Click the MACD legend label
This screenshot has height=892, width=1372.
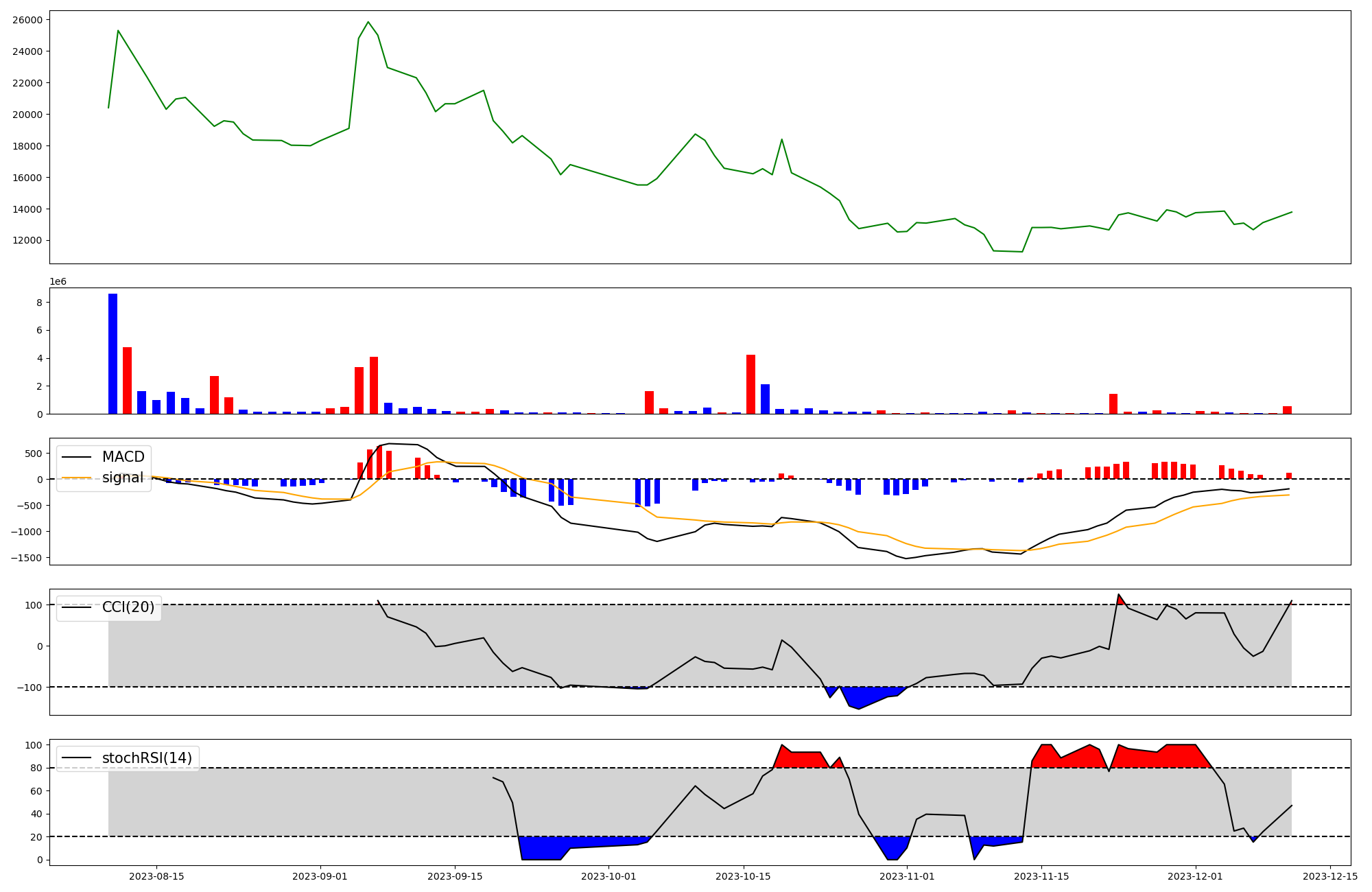[x=123, y=457]
